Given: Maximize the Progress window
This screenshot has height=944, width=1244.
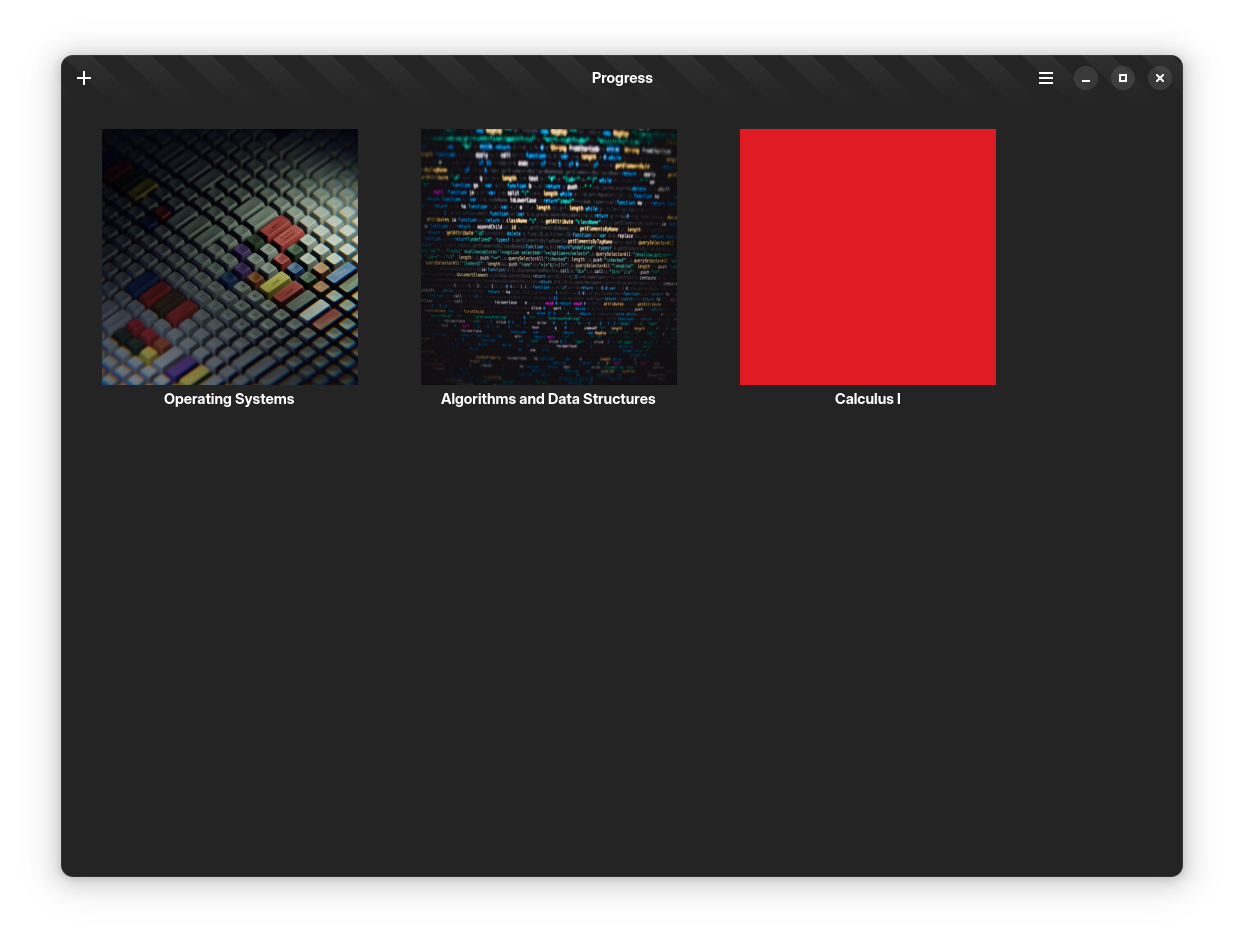Looking at the screenshot, I should point(1123,78).
